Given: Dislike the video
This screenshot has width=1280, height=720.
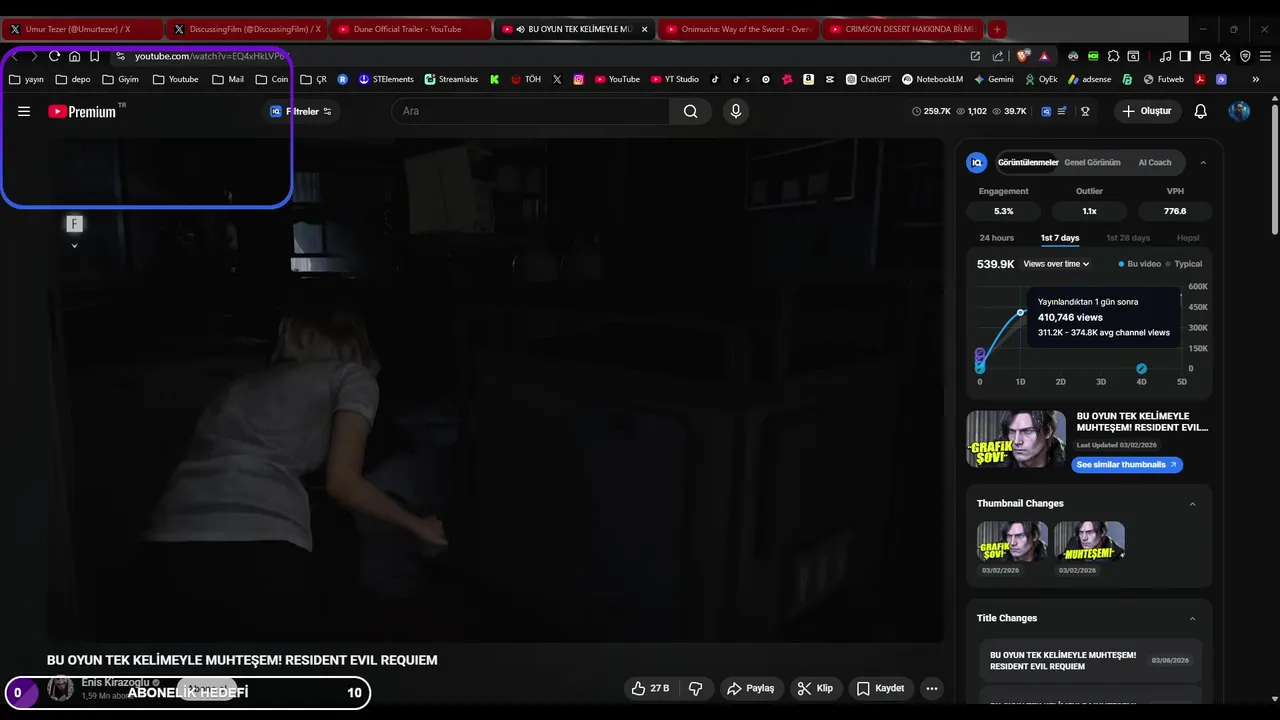Looking at the screenshot, I should coord(696,688).
